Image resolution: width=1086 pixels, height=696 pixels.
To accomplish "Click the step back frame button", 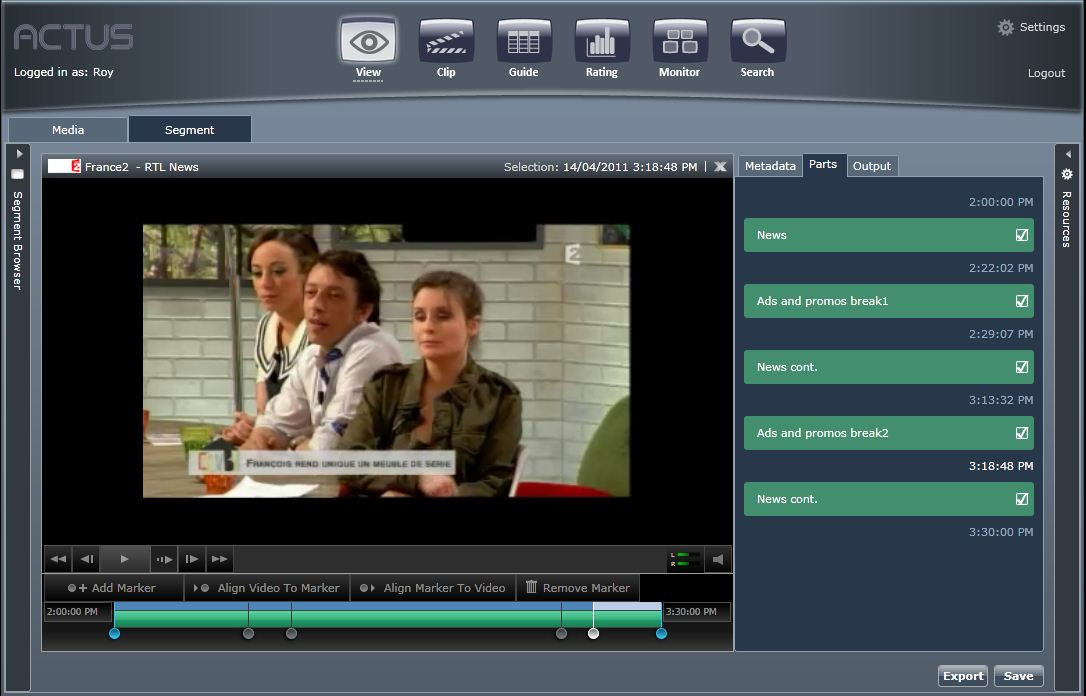I will [87, 559].
